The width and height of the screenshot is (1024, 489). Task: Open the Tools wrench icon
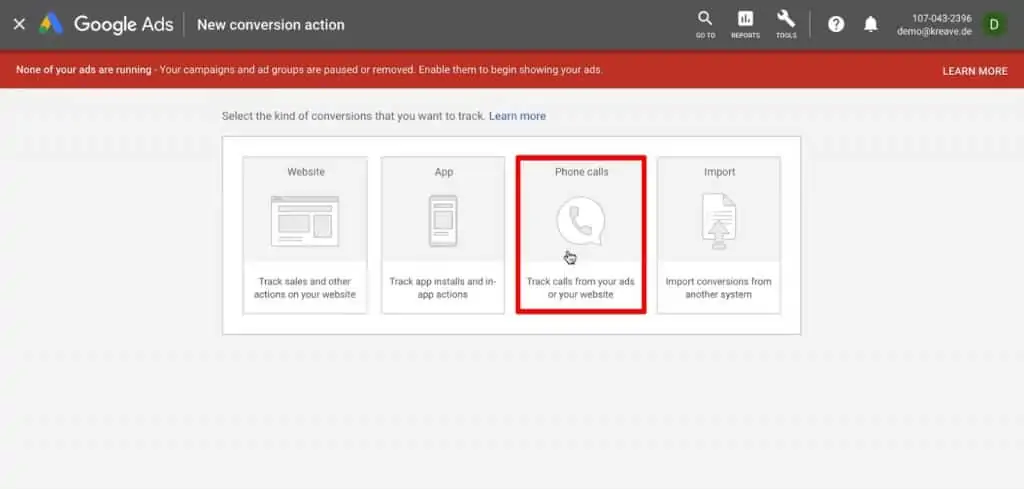[786, 25]
